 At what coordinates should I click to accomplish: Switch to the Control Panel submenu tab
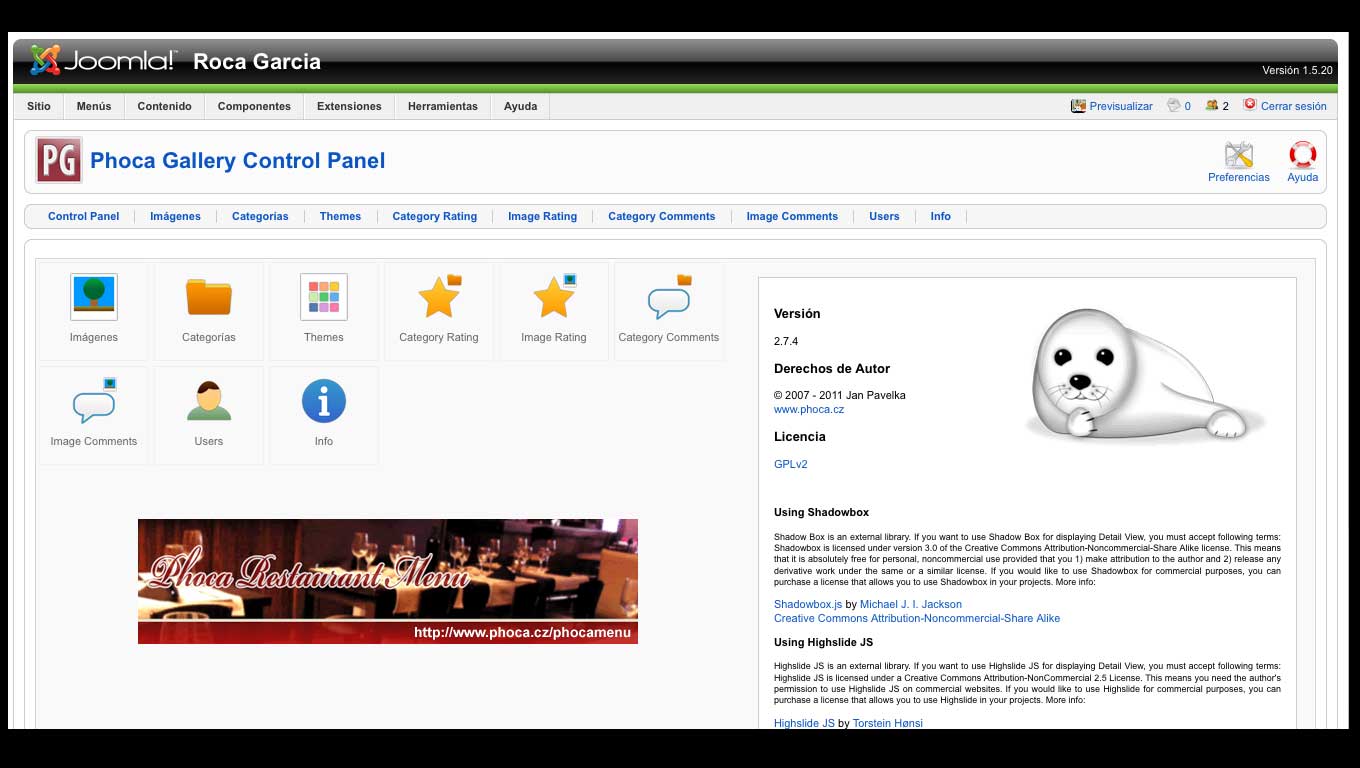pos(84,216)
